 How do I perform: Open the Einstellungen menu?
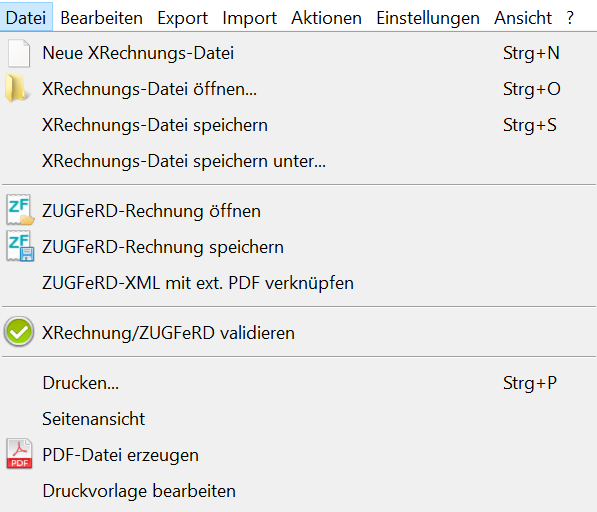[428, 18]
